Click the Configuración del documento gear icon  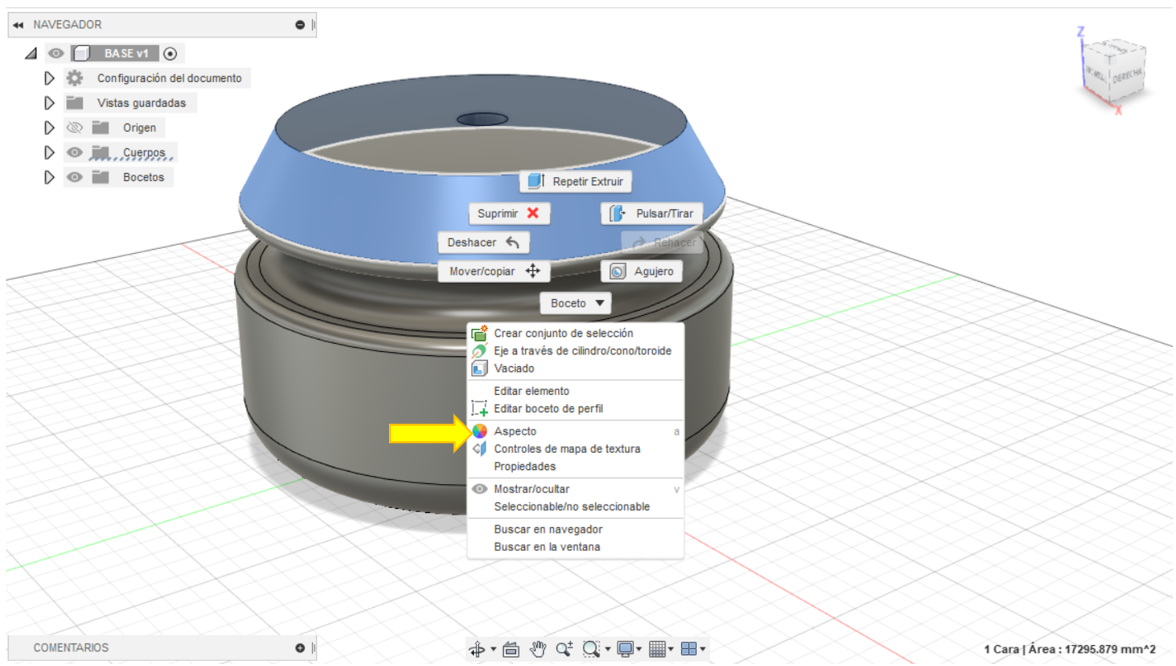click(x=75, y=78)
